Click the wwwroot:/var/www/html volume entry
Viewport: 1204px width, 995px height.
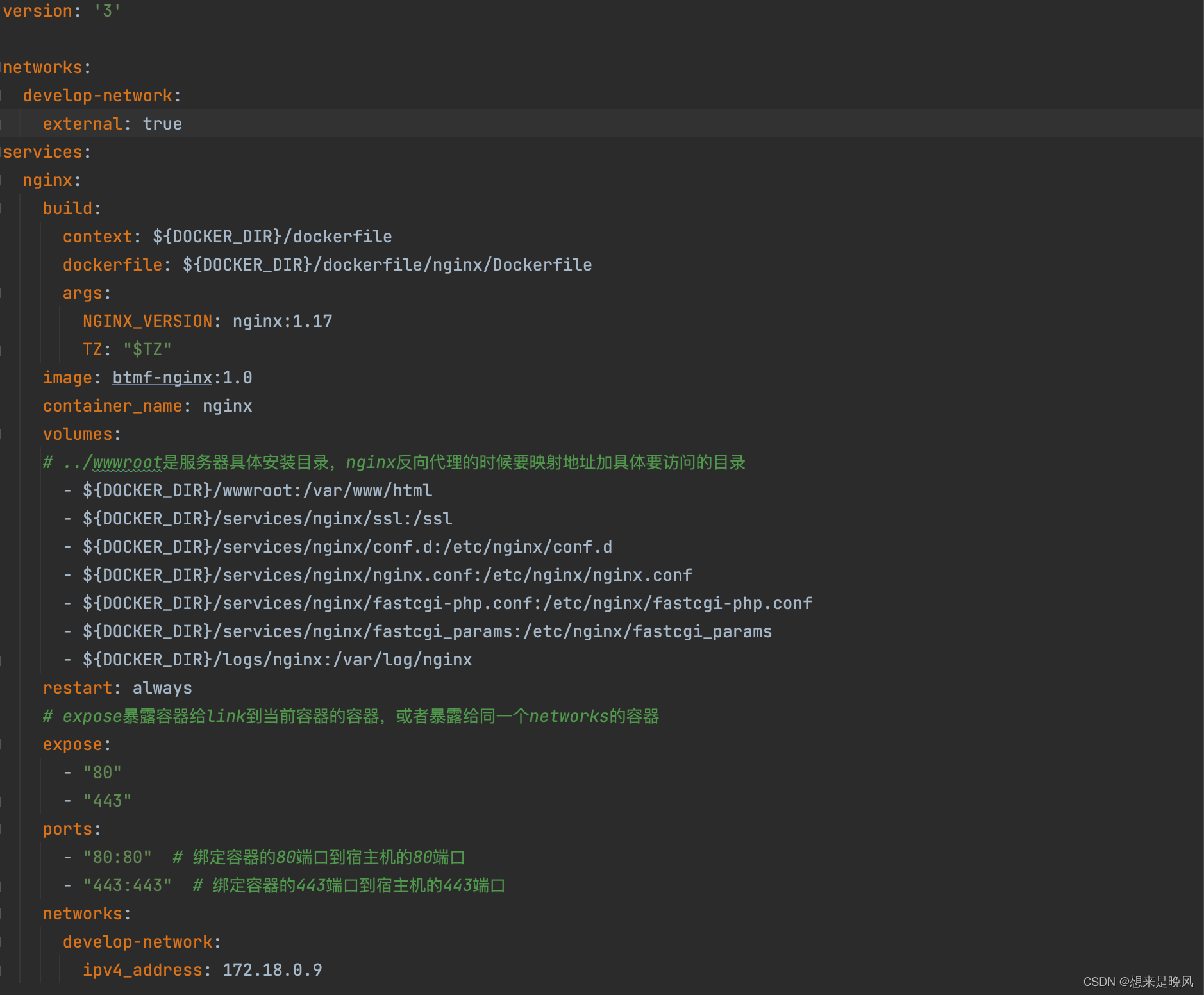[257, 490]
